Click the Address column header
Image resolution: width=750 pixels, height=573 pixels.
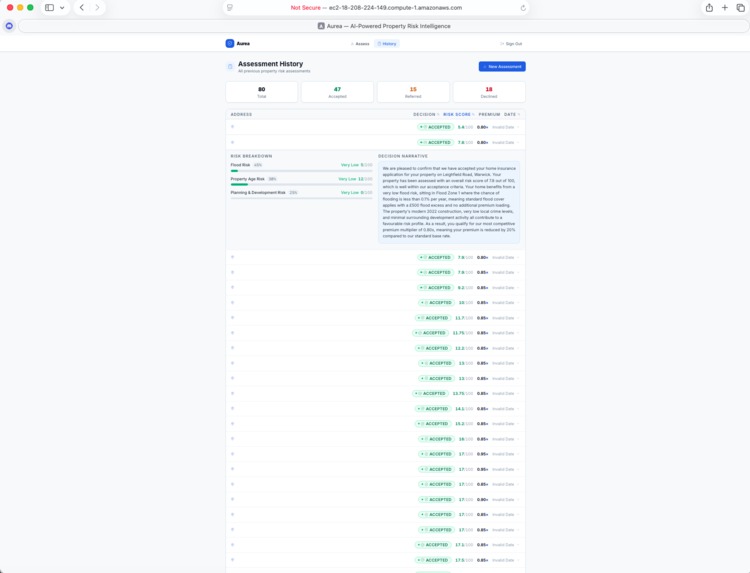pos(241,114)
